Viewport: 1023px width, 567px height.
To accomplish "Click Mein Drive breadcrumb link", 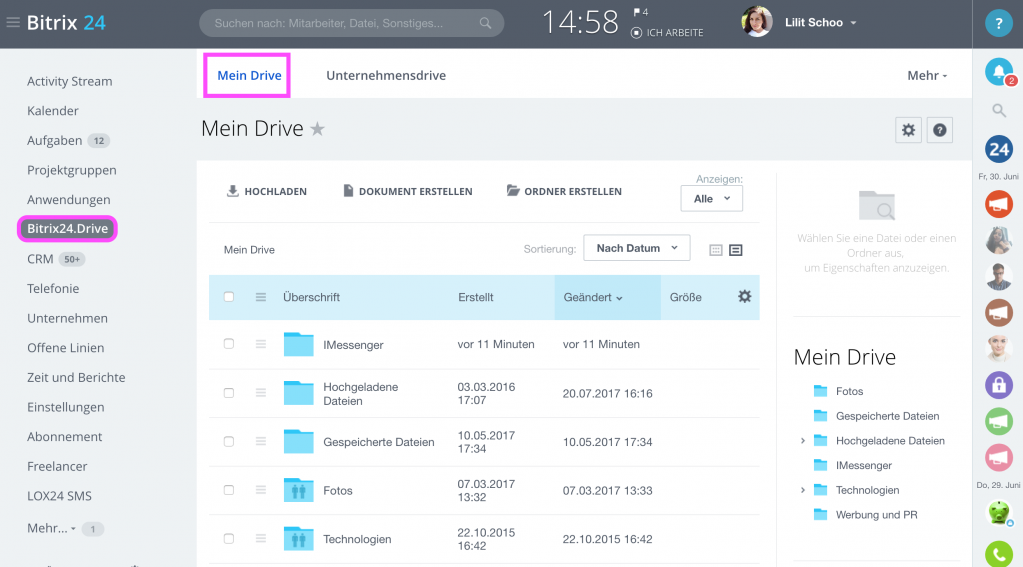I will coord(249,250).
